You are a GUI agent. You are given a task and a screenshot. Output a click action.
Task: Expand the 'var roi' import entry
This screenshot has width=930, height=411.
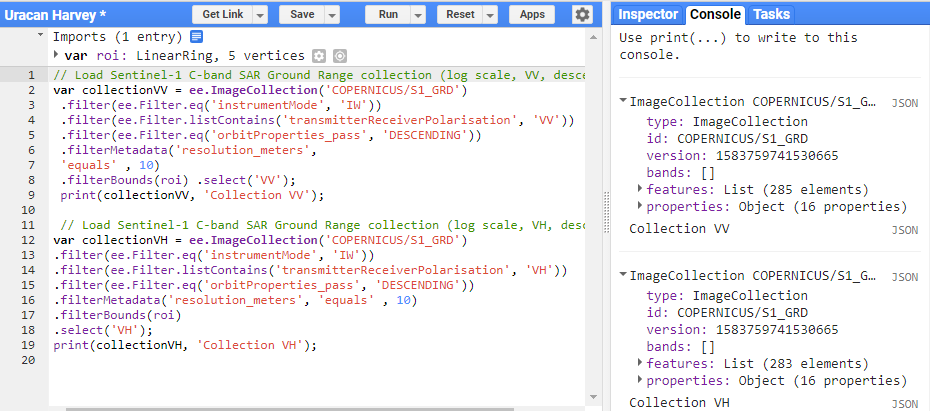(x=56, y=55)
